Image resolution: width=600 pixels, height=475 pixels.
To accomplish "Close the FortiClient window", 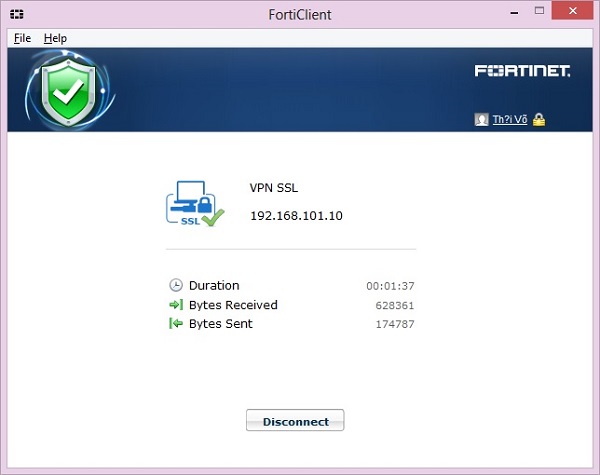I will (572, 11).
